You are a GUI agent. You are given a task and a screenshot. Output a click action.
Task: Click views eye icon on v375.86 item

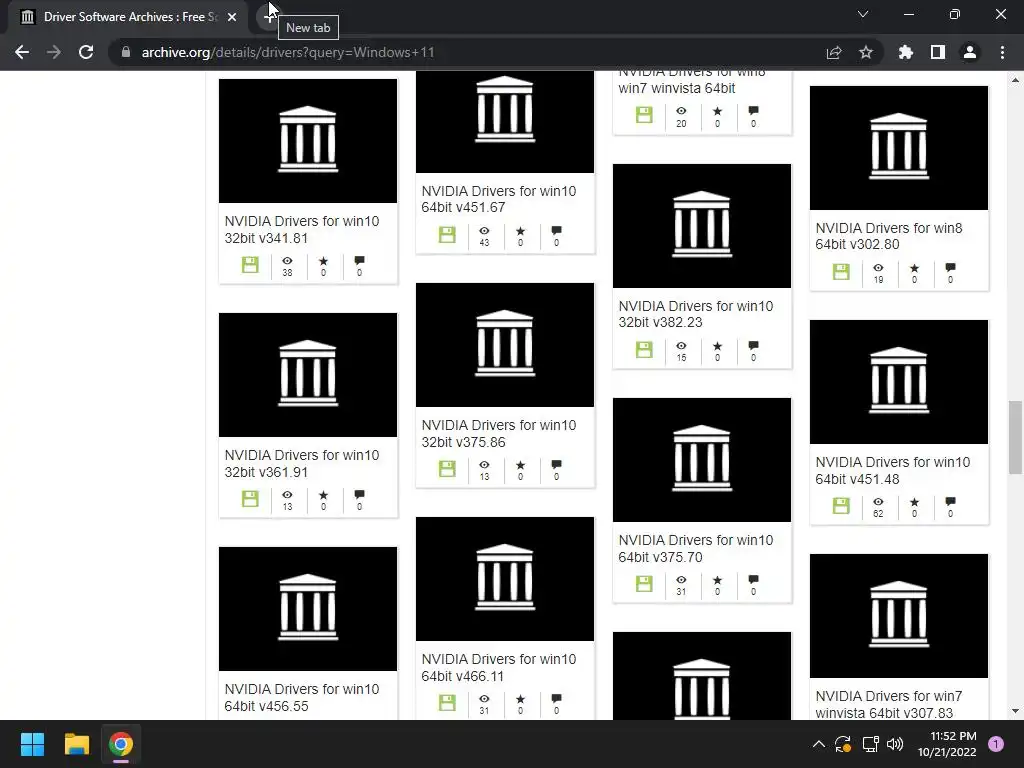[484, 464]
